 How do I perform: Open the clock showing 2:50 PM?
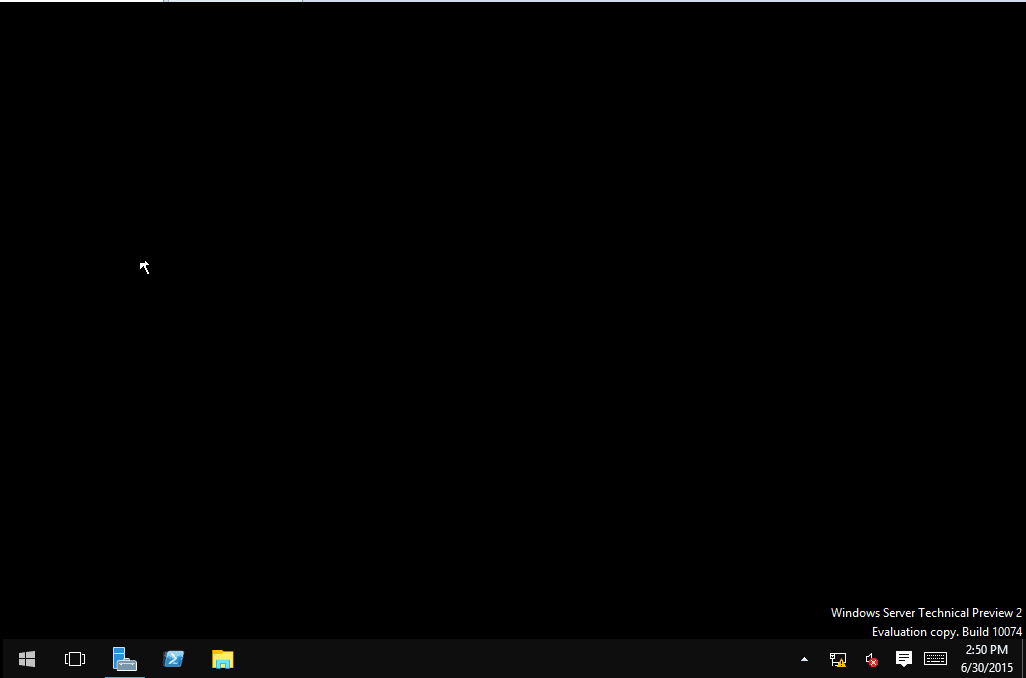(987, 658)
